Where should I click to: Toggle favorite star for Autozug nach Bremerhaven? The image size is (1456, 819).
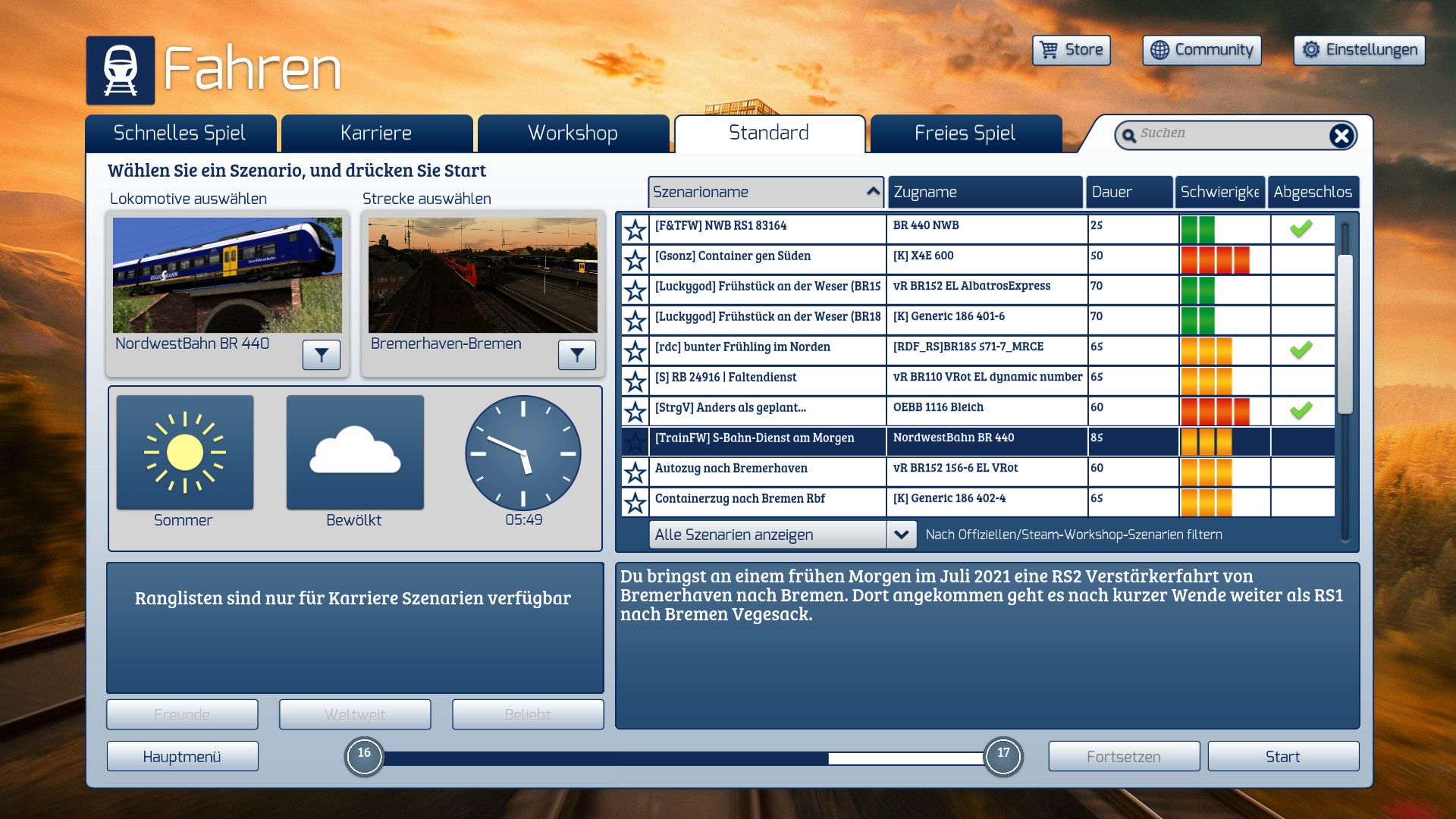(x=635, y=472)
